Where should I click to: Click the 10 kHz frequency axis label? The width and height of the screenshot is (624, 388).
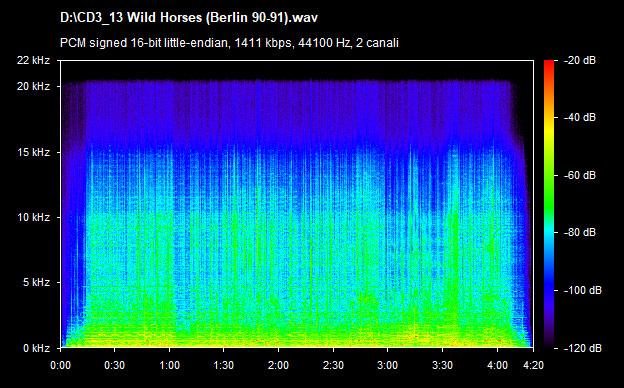33,217
